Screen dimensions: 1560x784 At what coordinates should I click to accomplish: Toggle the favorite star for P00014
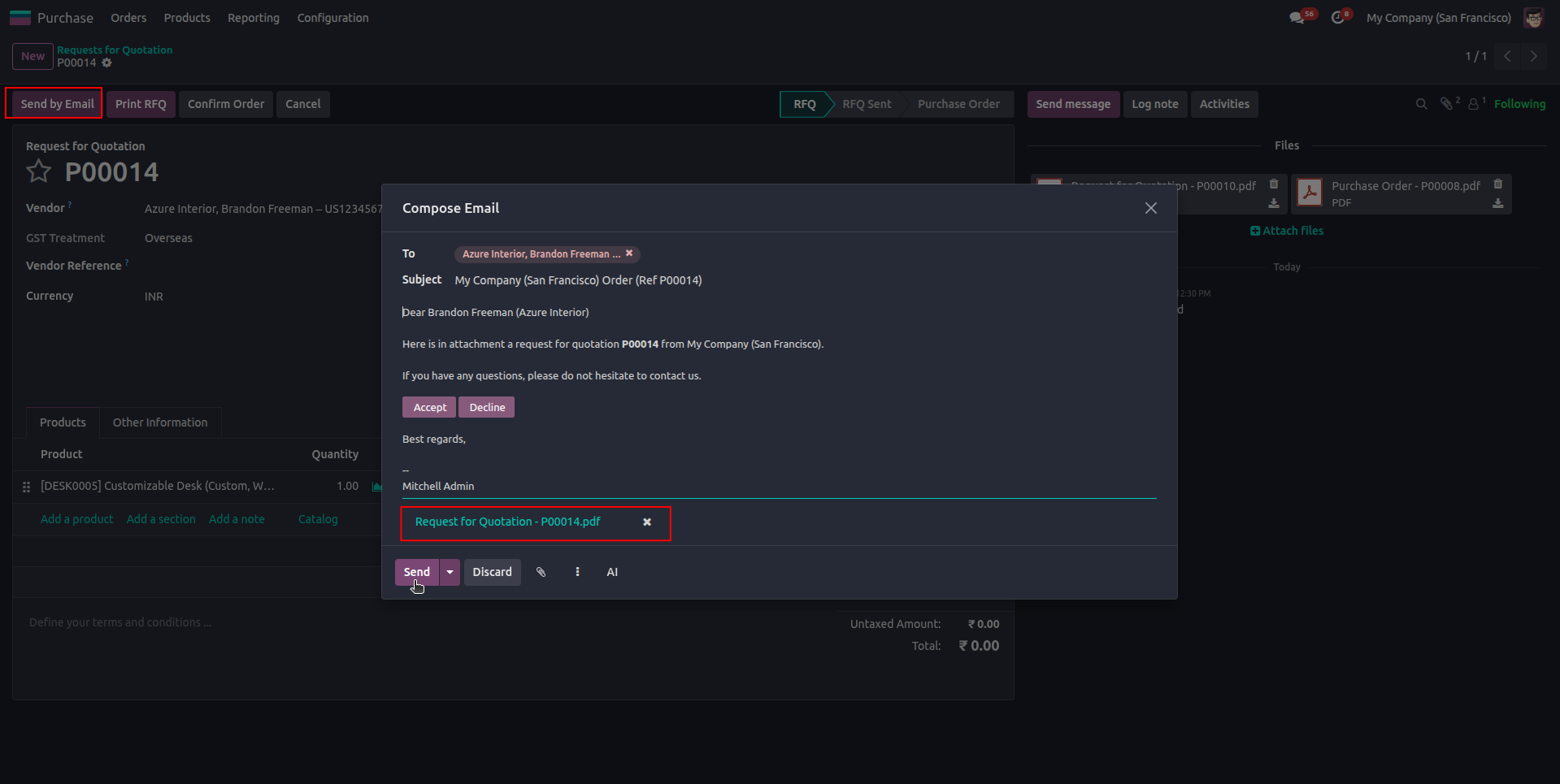pyautogui.click(x=39, y=171)
